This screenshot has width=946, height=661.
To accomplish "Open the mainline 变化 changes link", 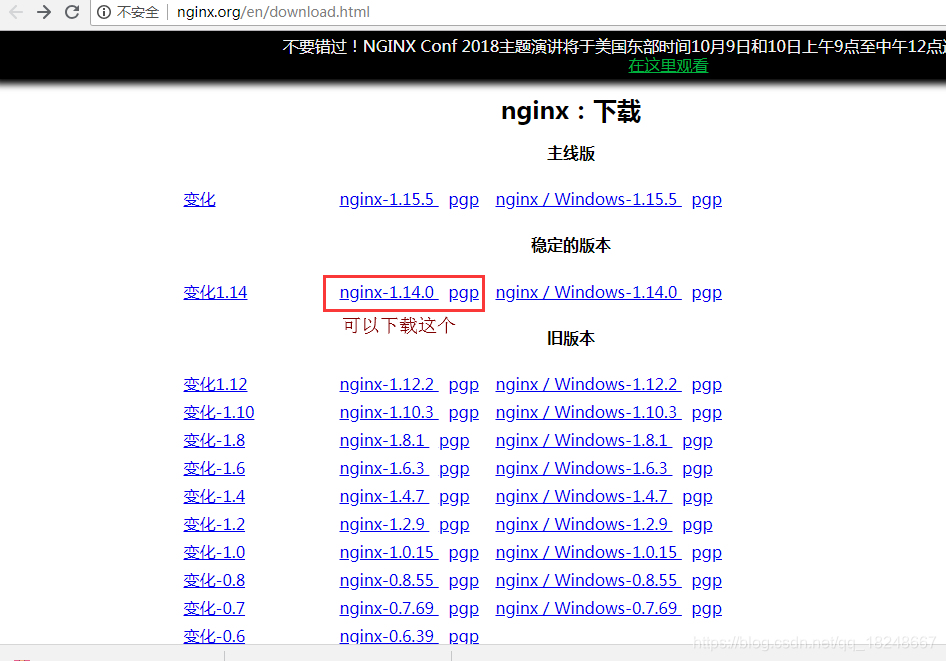I will [x=199, y=200].
